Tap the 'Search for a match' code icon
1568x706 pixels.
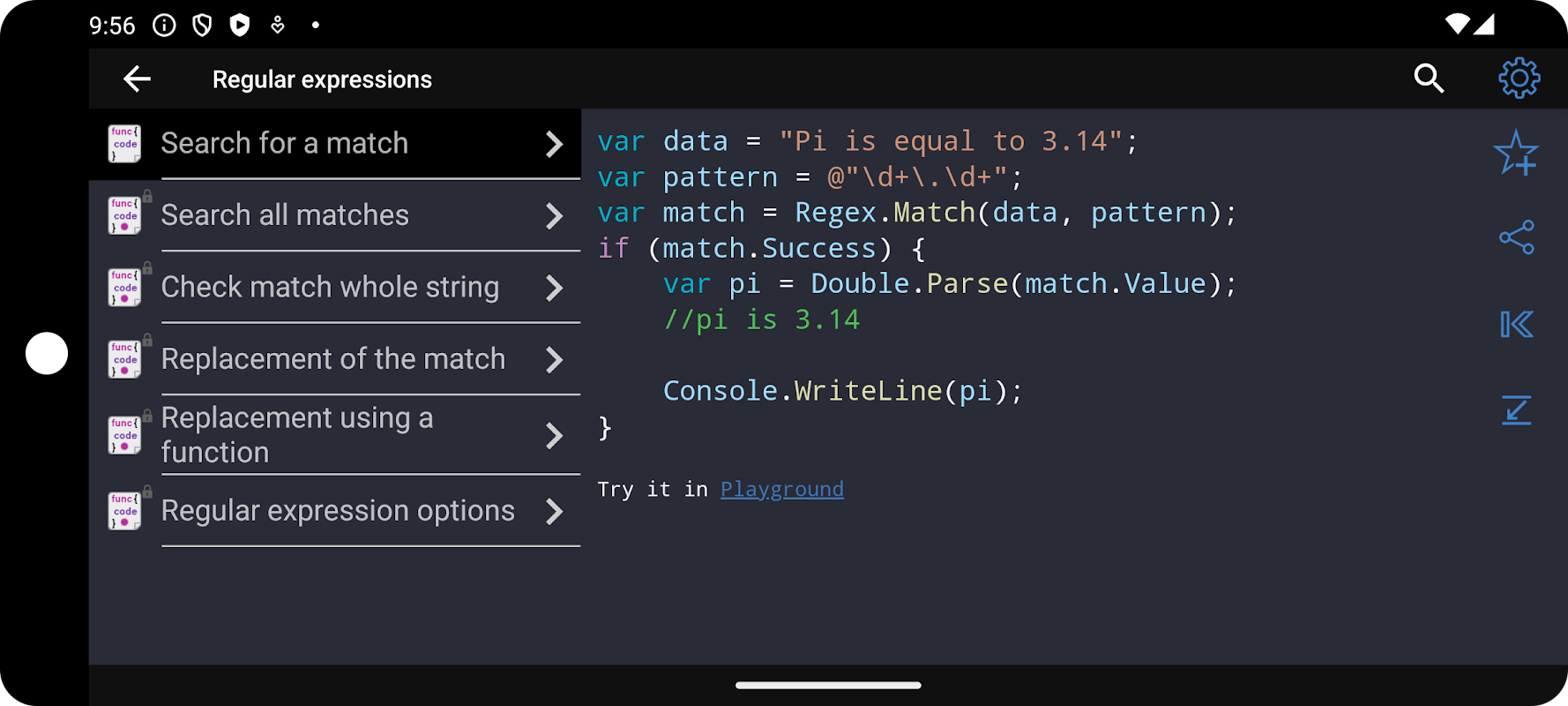(124, 144)
